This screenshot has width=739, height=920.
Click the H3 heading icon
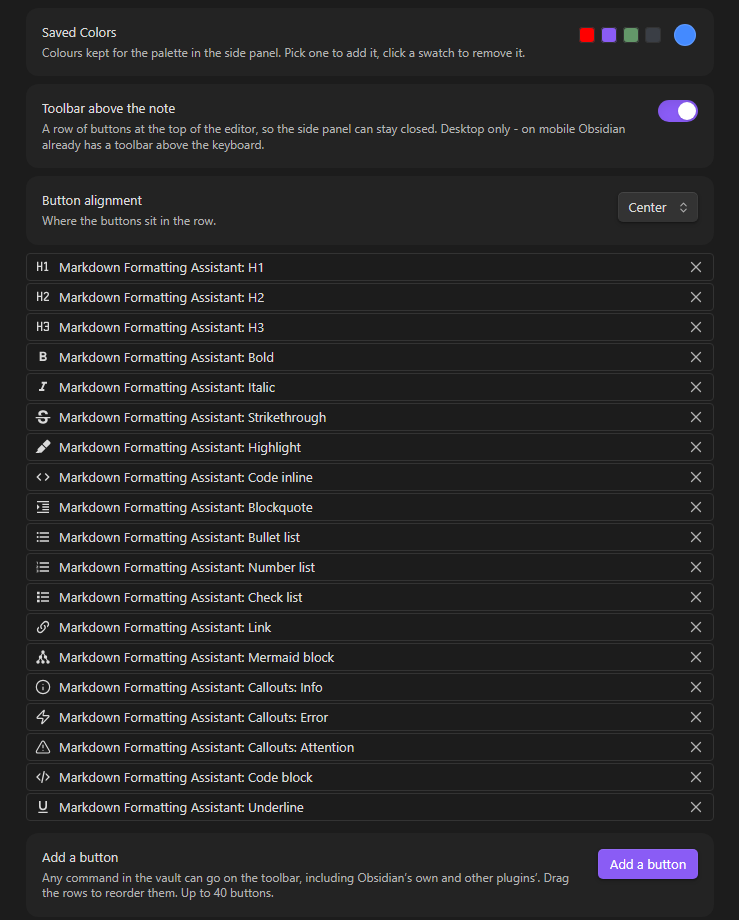pyautogui.click(x=43, y=327)
